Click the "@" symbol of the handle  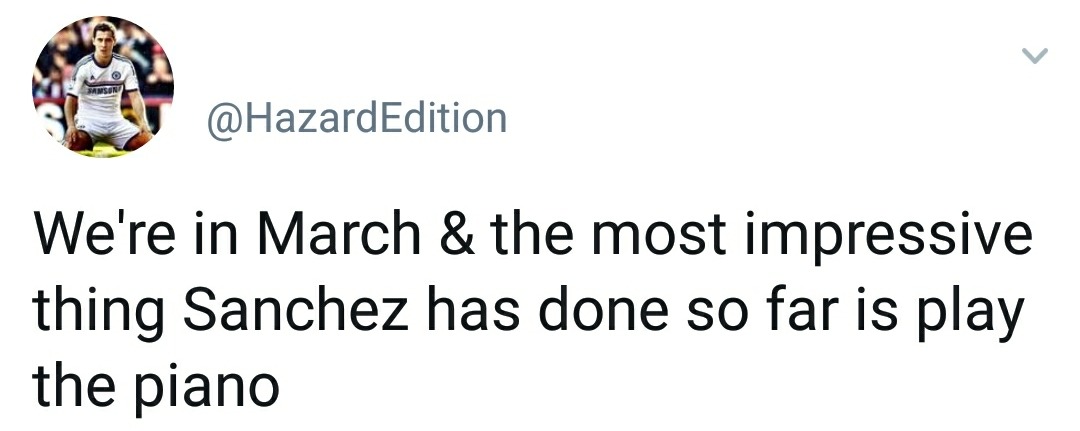click(222, 120)
